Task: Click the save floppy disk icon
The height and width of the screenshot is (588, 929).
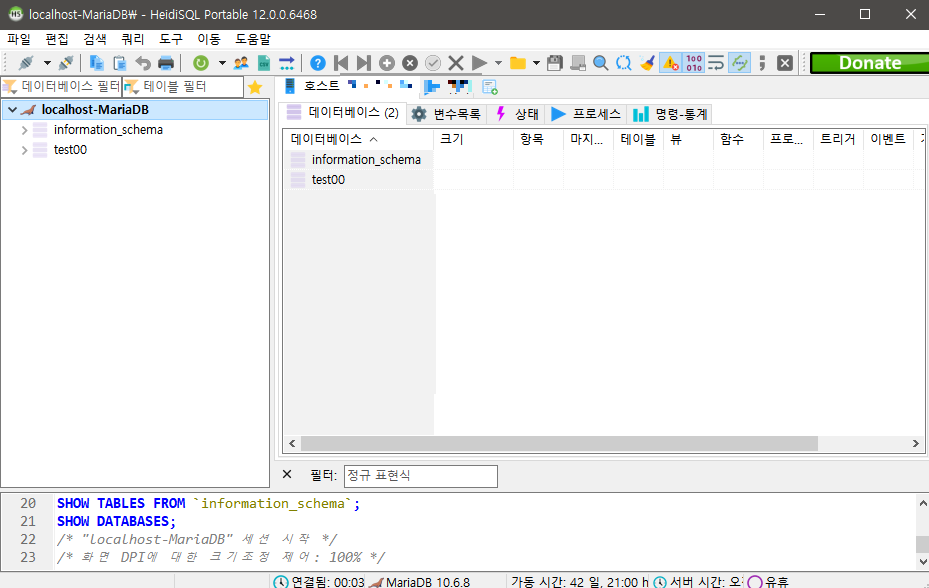Action: tap(555, 63)
